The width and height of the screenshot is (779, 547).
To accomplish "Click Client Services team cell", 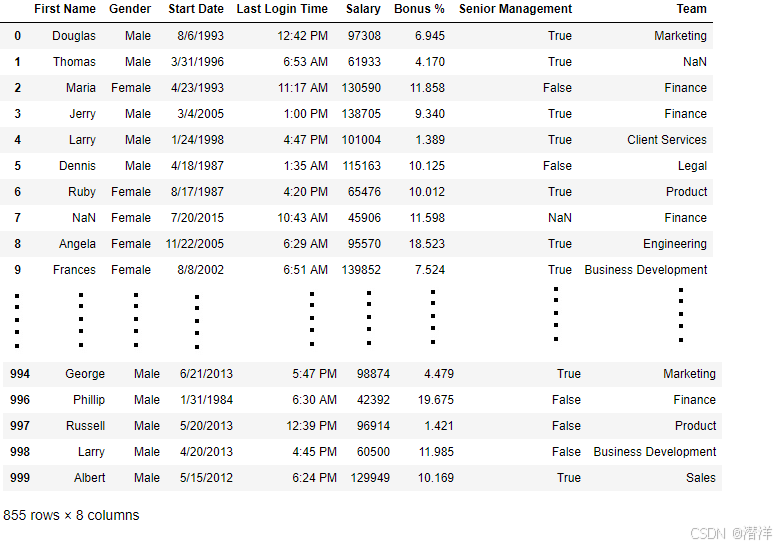I will pyautogui.click(x=667, y=140).
